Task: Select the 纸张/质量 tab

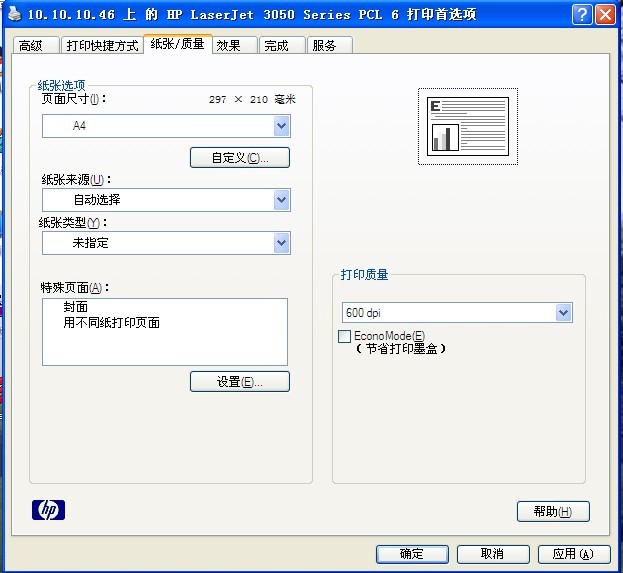Action: [178, 44]
